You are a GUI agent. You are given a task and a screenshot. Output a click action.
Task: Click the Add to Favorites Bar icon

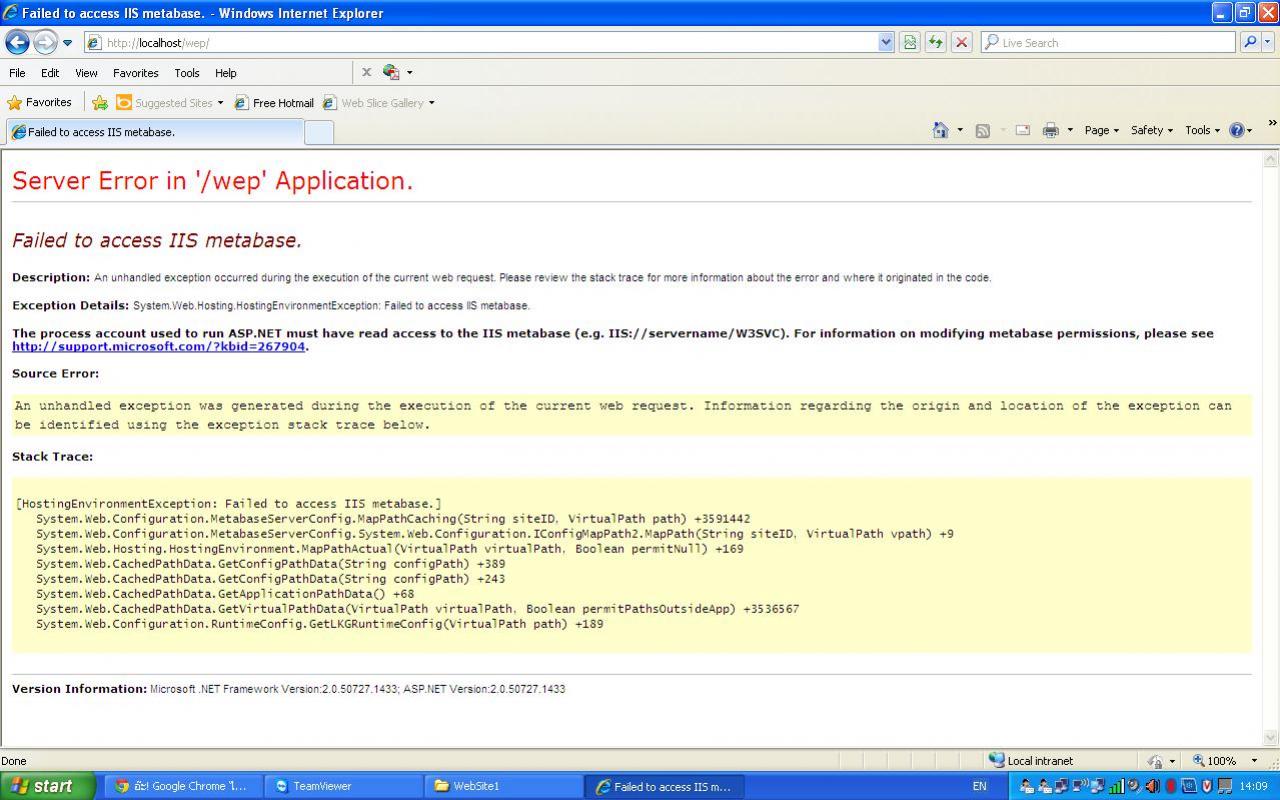(x=100, y=102)
